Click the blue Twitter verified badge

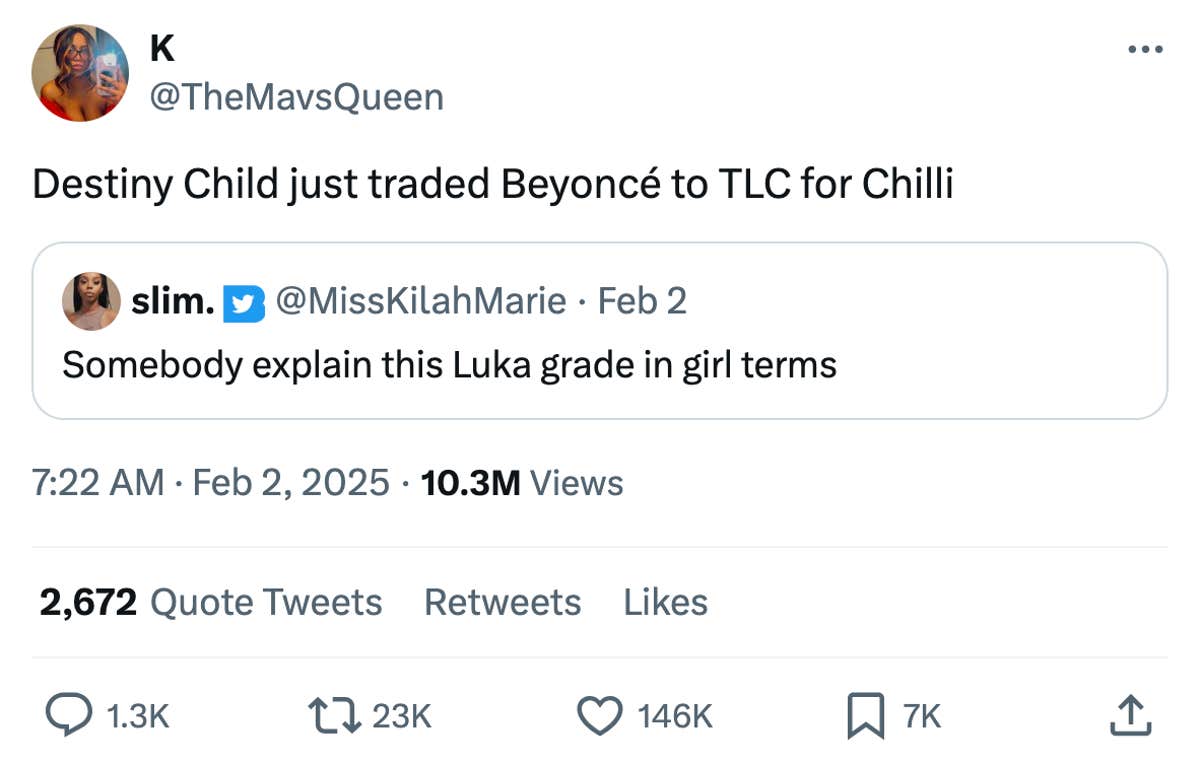(244, 301)
